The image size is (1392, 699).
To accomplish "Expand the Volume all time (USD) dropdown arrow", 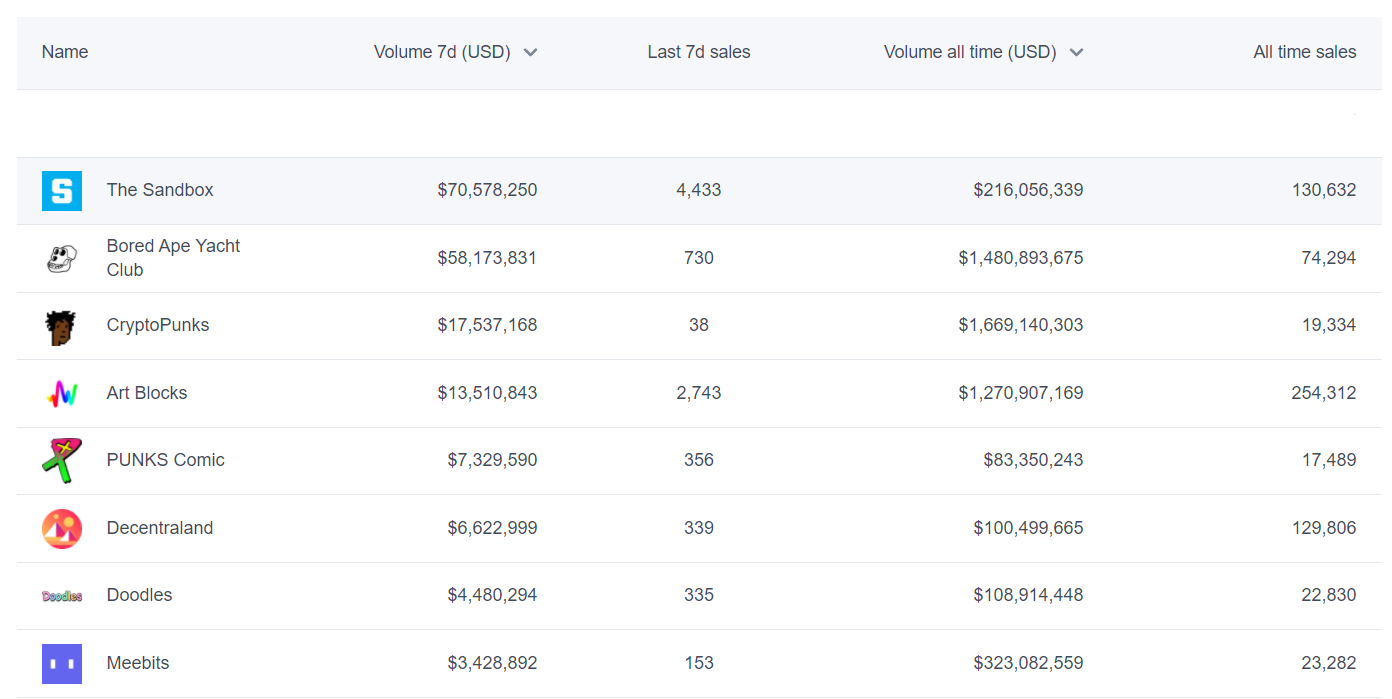I will [1076, 53].
